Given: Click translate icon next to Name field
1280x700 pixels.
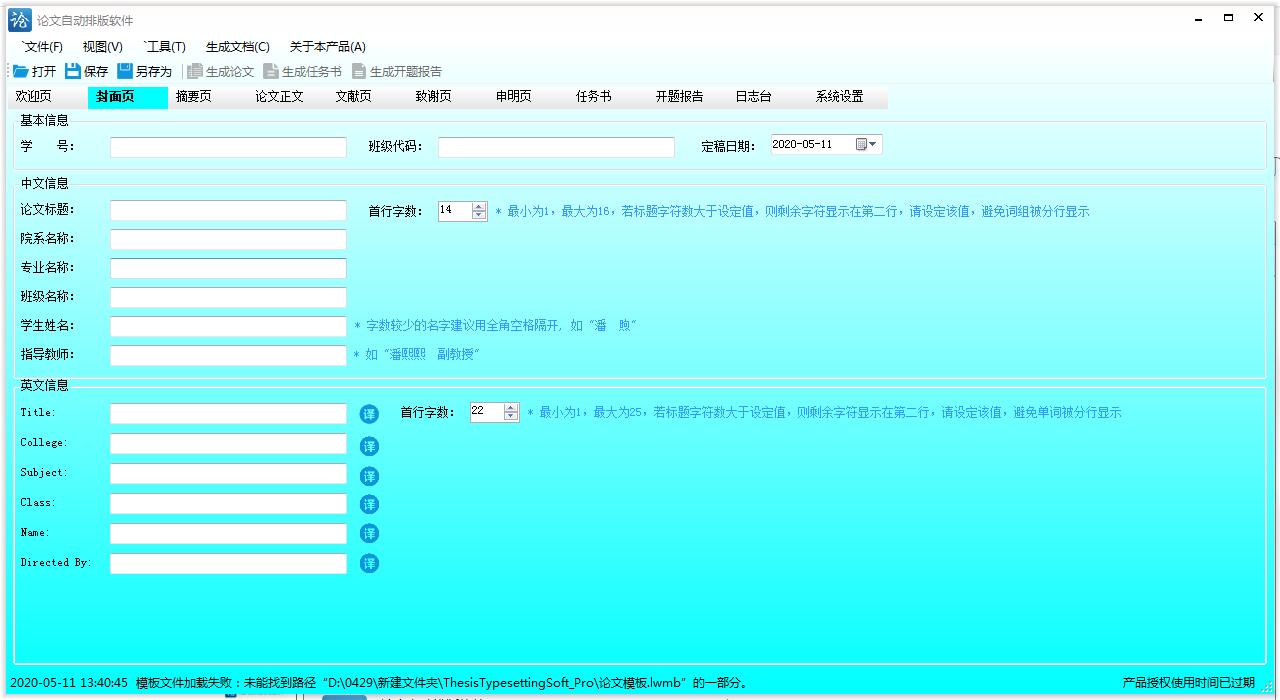Looking at the screenshot, I should pos(369,534).
